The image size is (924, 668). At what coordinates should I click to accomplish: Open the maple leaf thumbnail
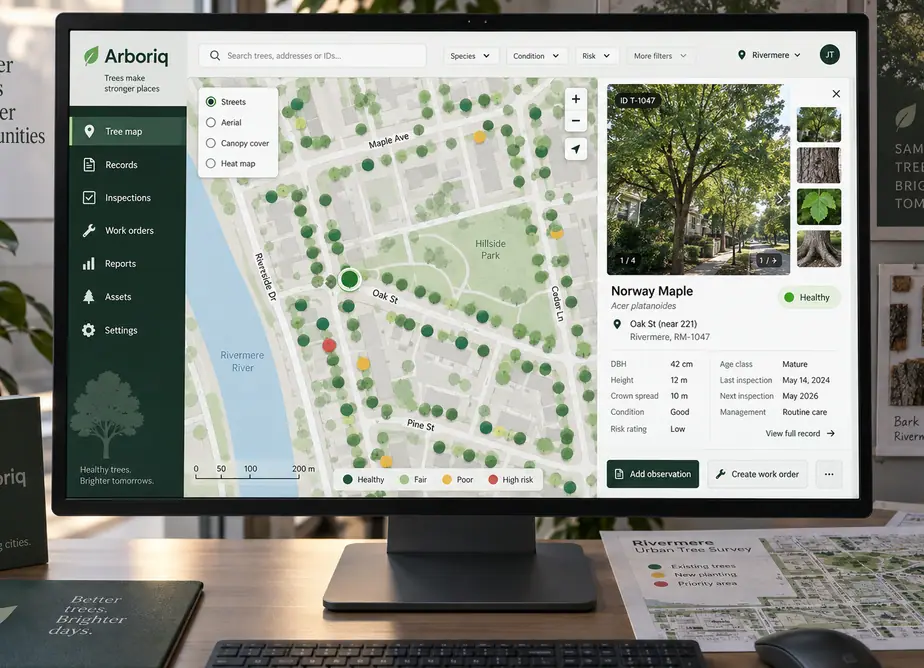819,207
